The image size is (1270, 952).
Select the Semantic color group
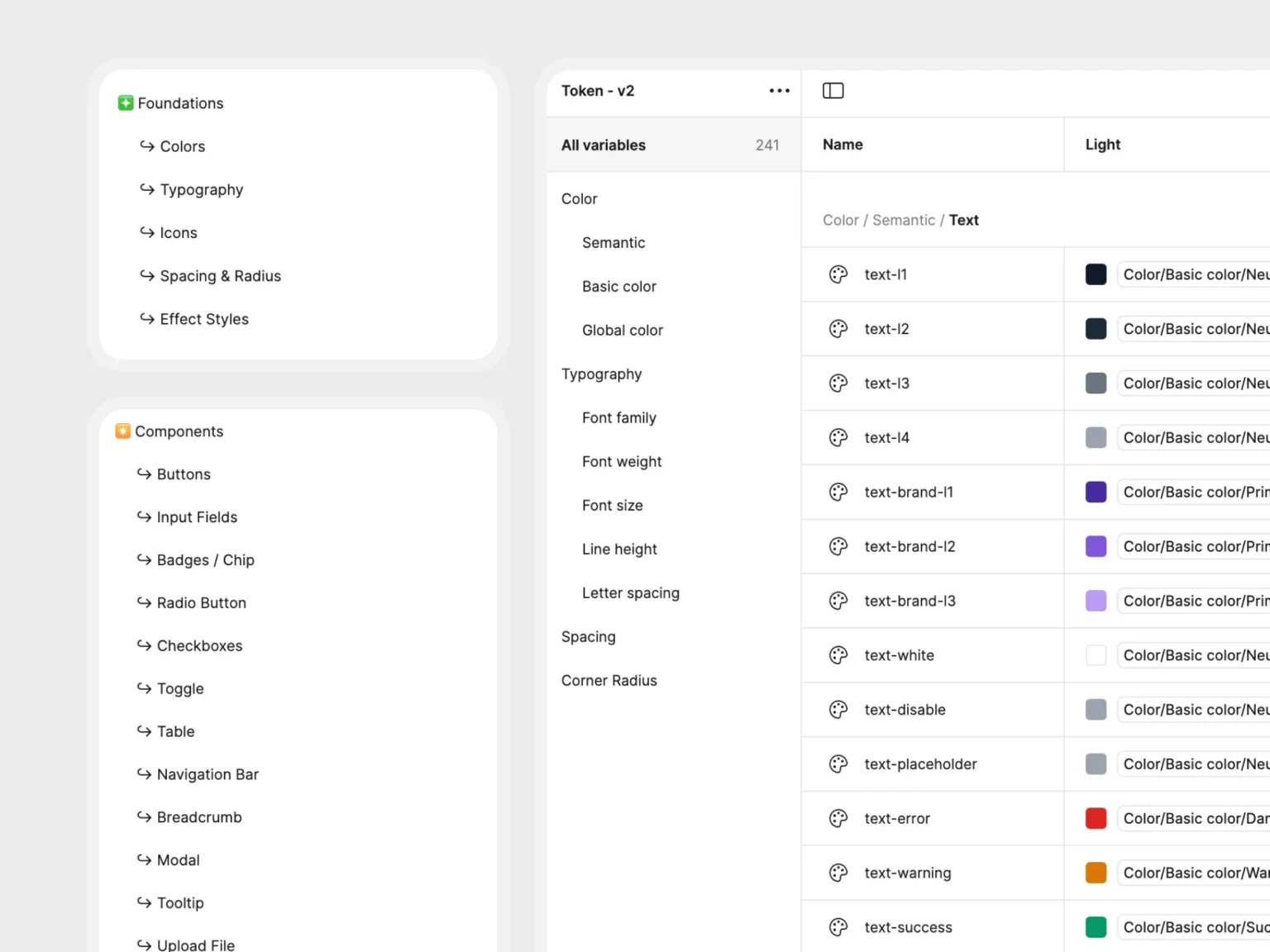[x=613, y=243]
